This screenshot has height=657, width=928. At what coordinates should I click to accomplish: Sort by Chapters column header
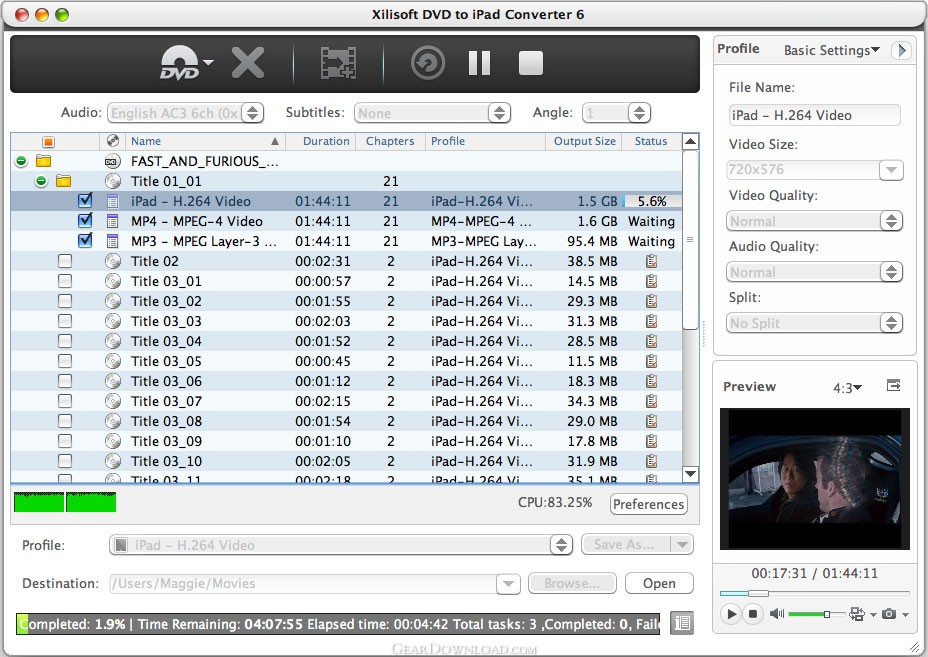pyautogui.click(x=390, y=141)
